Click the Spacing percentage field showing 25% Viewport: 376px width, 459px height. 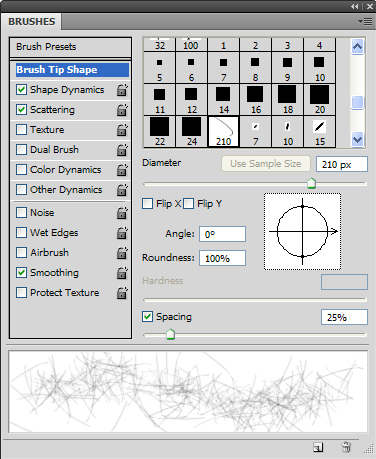coord(344,317)
